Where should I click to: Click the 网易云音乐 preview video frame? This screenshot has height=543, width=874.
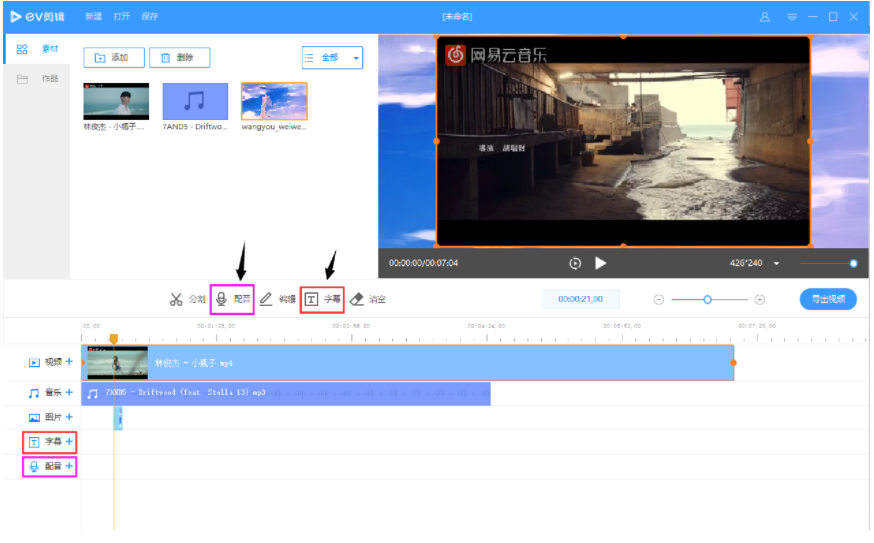tap(623, 141)
